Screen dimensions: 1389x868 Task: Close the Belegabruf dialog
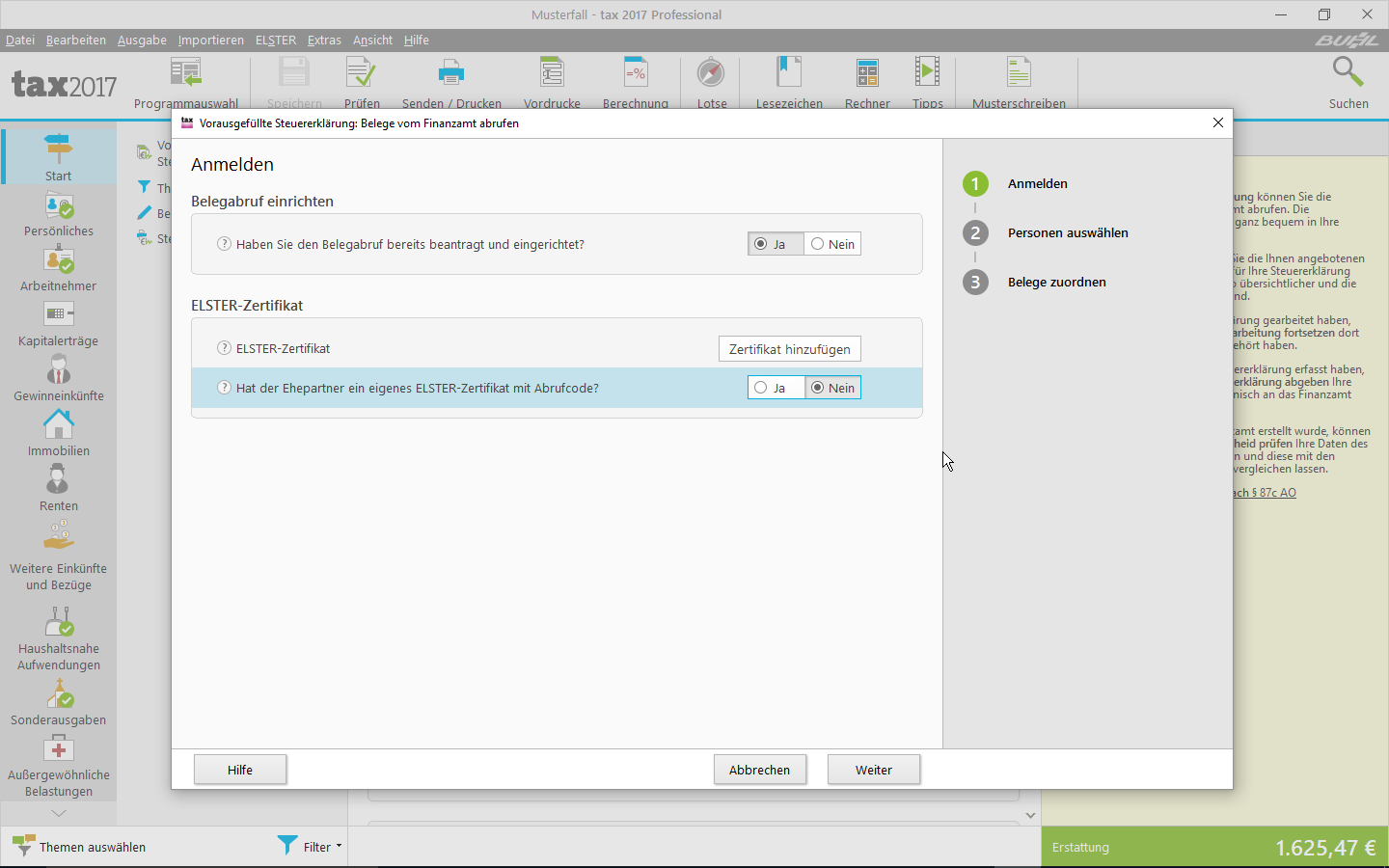coord(1218,122)
